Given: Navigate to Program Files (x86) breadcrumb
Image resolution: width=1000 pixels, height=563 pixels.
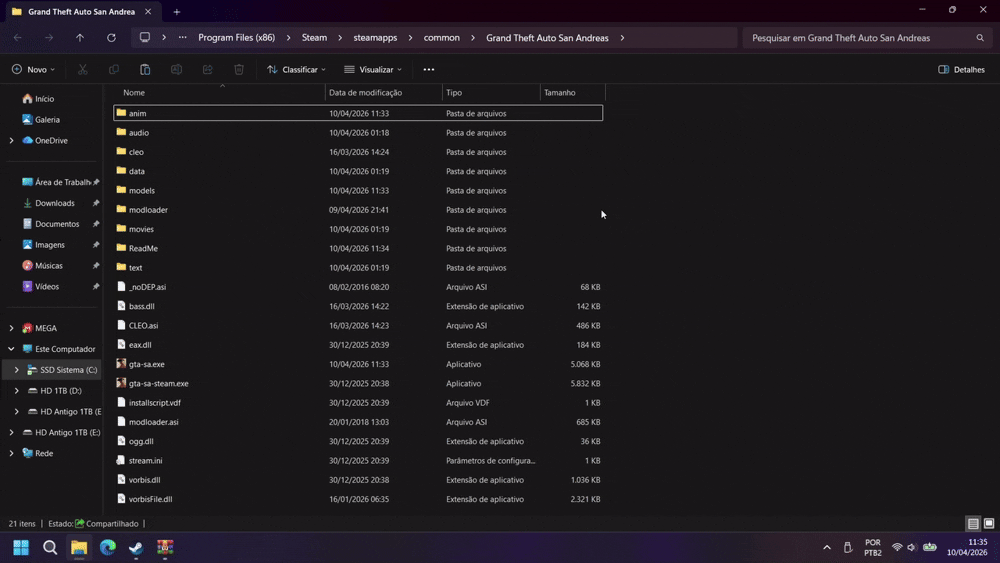Looking at the screenshot, I should click(237, 38).
